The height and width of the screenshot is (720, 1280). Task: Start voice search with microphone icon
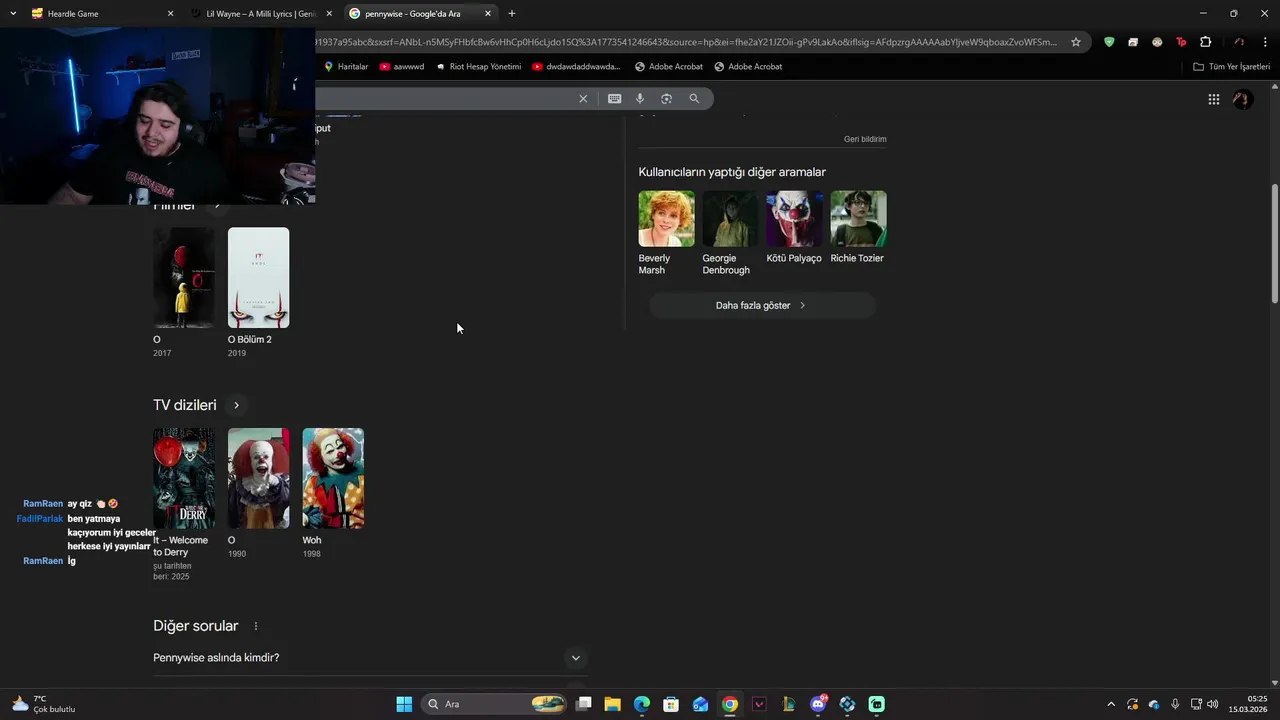pos(640,99)
